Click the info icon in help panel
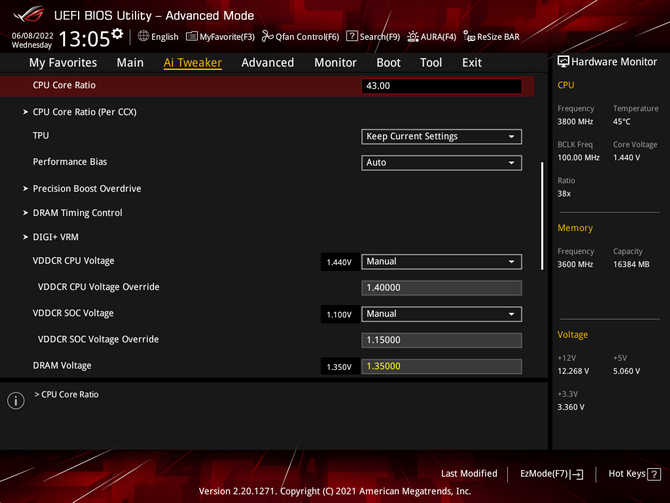 click(16, 401)
